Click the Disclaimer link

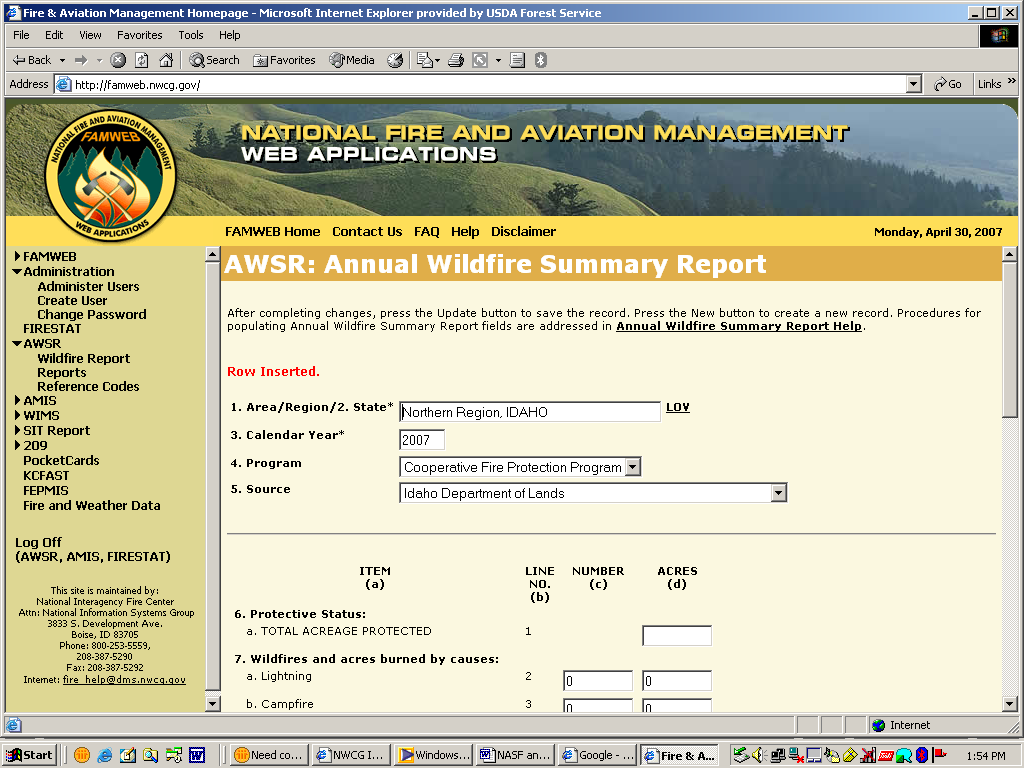tap(523, 231)
